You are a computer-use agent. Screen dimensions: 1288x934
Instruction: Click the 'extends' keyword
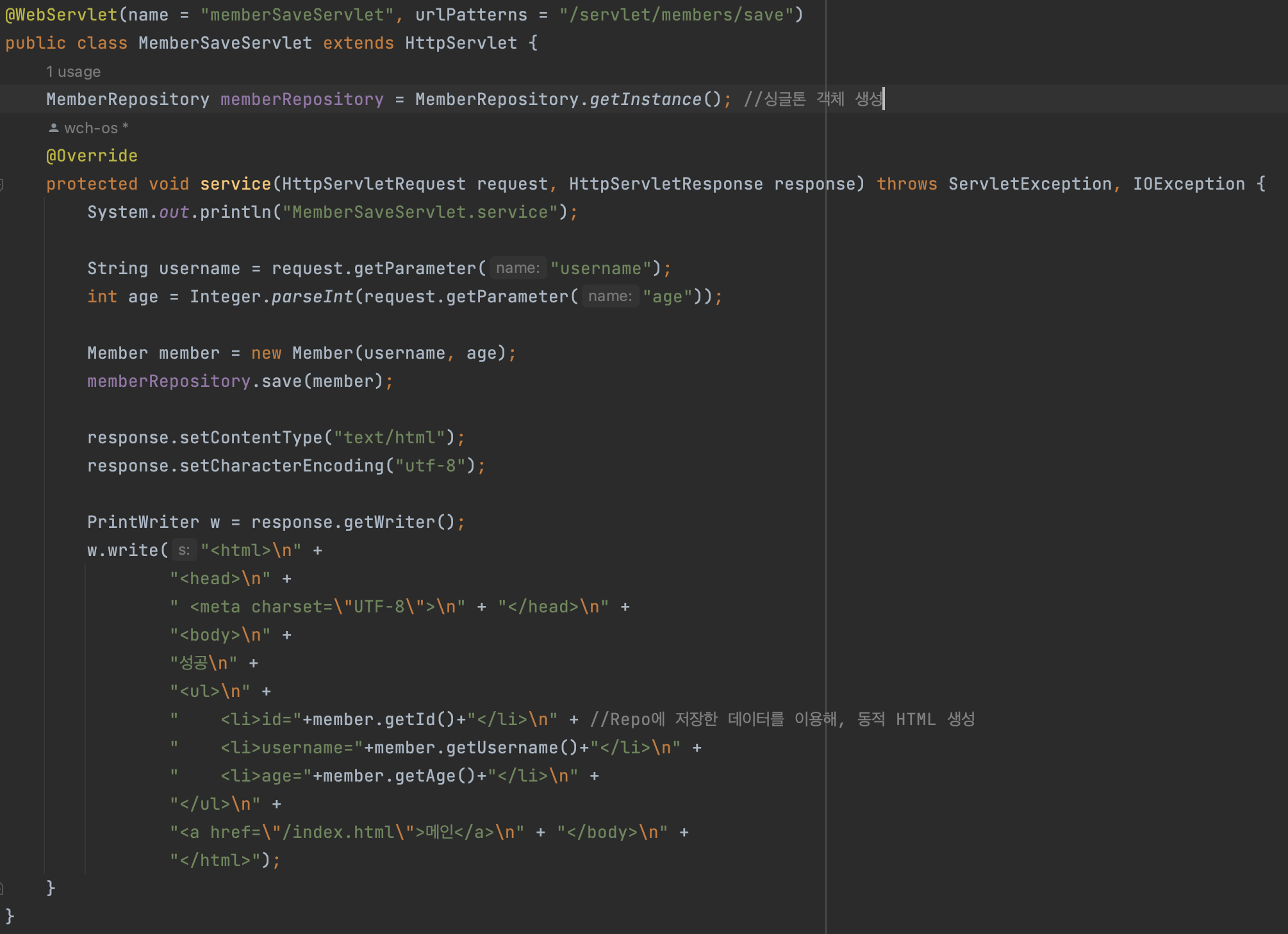pyautogui.click(x=358, y=43)
